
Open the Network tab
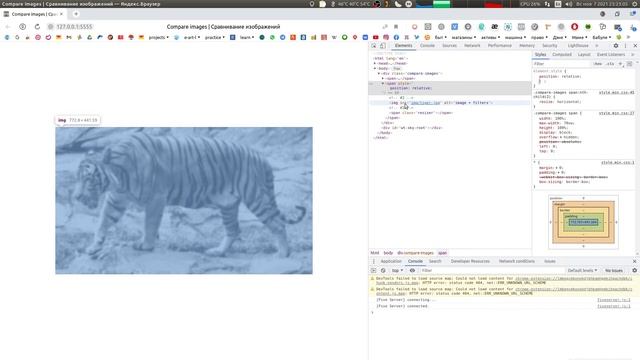coord(472,46)
